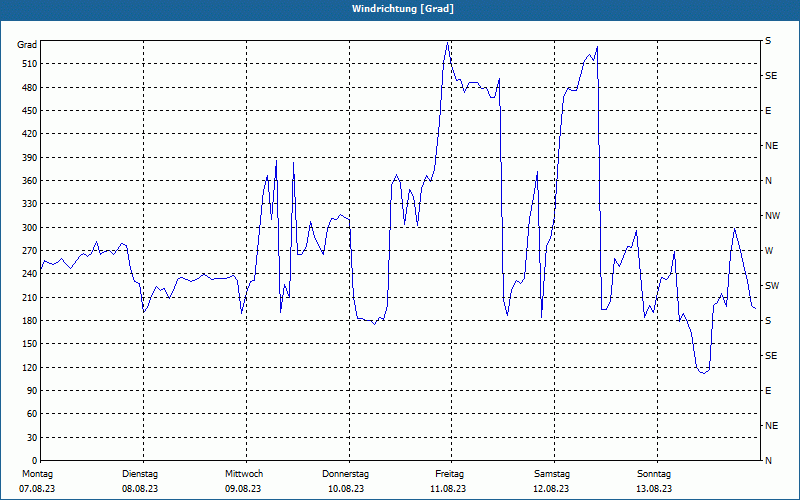This screenshot has width=800, height=500.
Task: Select the date 10.08.23
Action: point(346,489)
